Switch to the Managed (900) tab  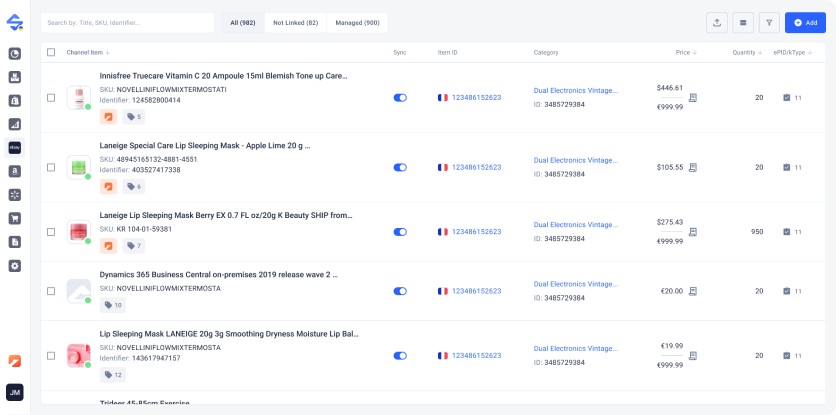click(356, 22)
